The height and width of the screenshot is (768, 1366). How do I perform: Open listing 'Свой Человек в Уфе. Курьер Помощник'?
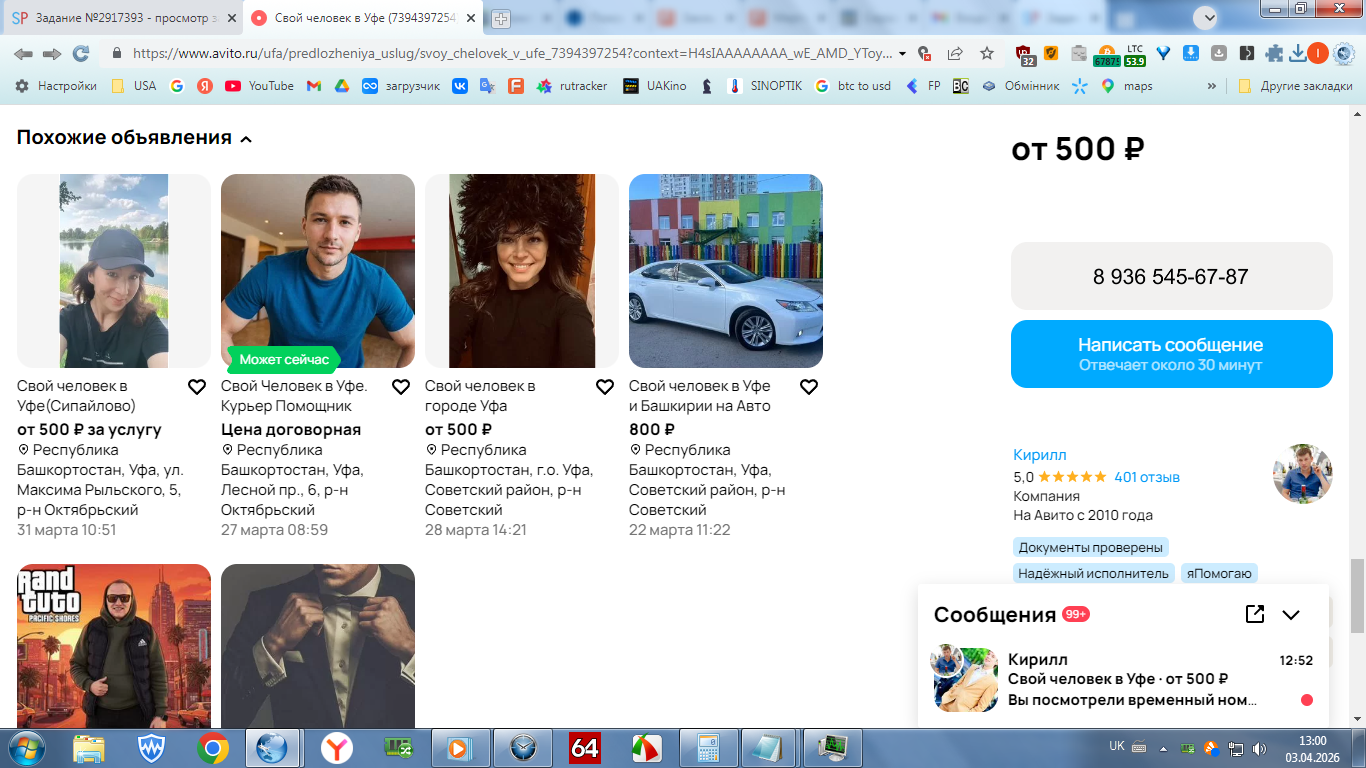pyautogui.click(x=294, y=396)
